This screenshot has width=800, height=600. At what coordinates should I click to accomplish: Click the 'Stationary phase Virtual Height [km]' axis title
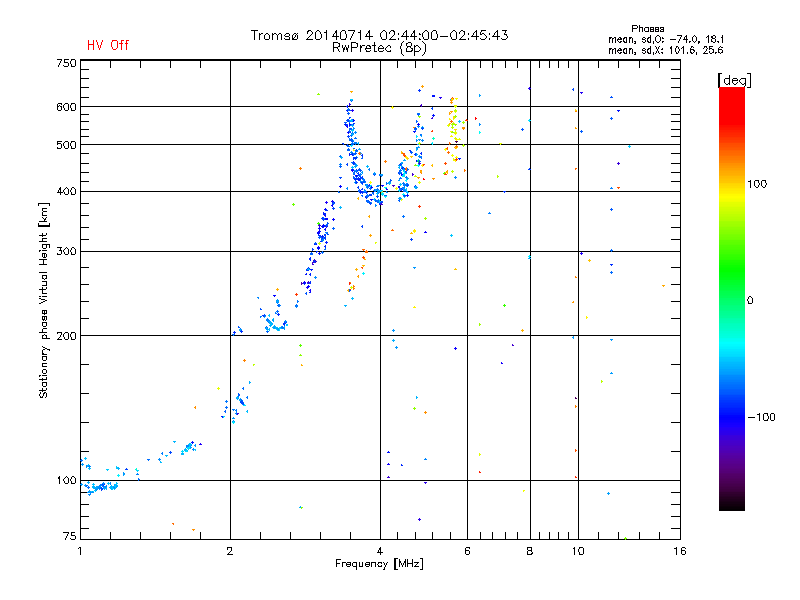[x=43, y=300]
